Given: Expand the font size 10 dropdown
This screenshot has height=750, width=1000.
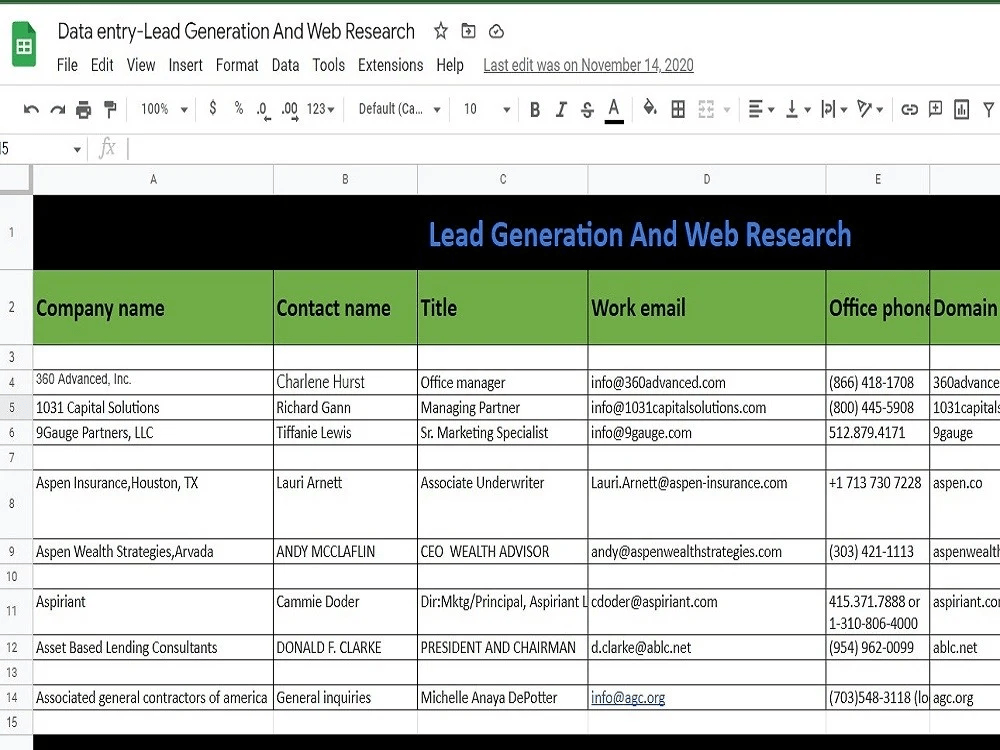Looking at the screenshot, I should [487, 109].
